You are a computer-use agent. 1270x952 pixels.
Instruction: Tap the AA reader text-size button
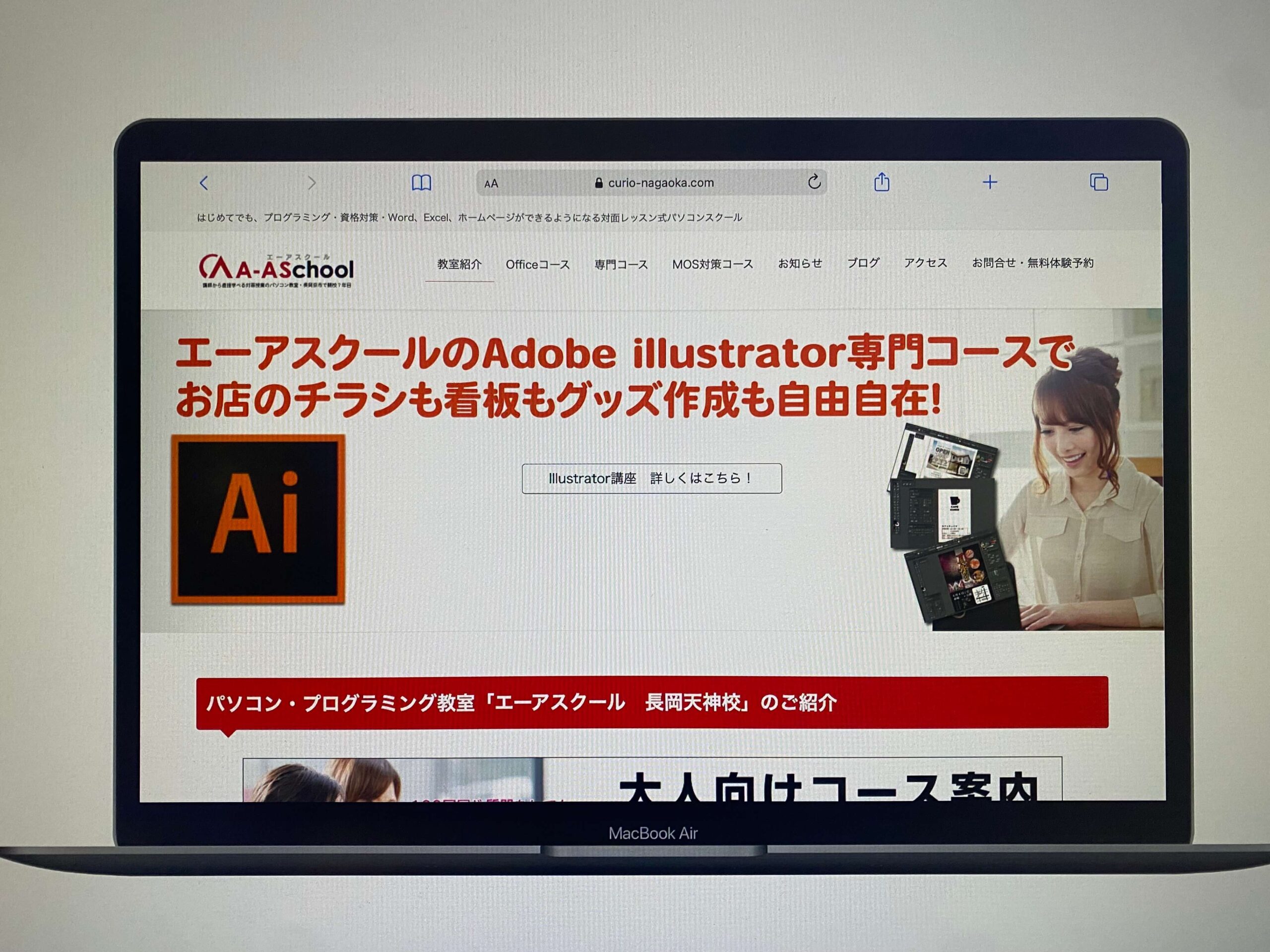(491, 183)
